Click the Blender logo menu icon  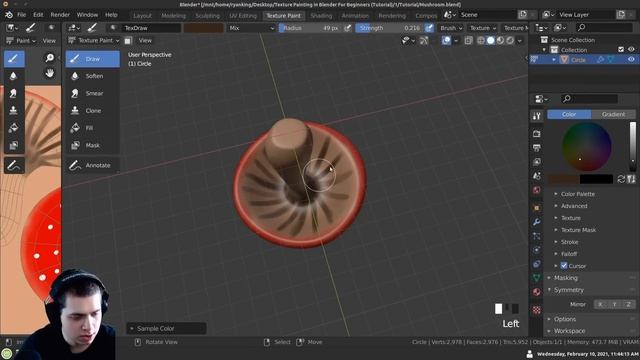[9, 15]
